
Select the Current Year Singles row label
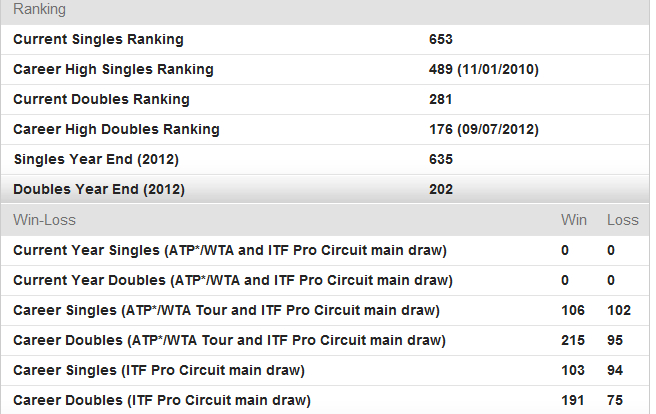click(x=230, y=250)
